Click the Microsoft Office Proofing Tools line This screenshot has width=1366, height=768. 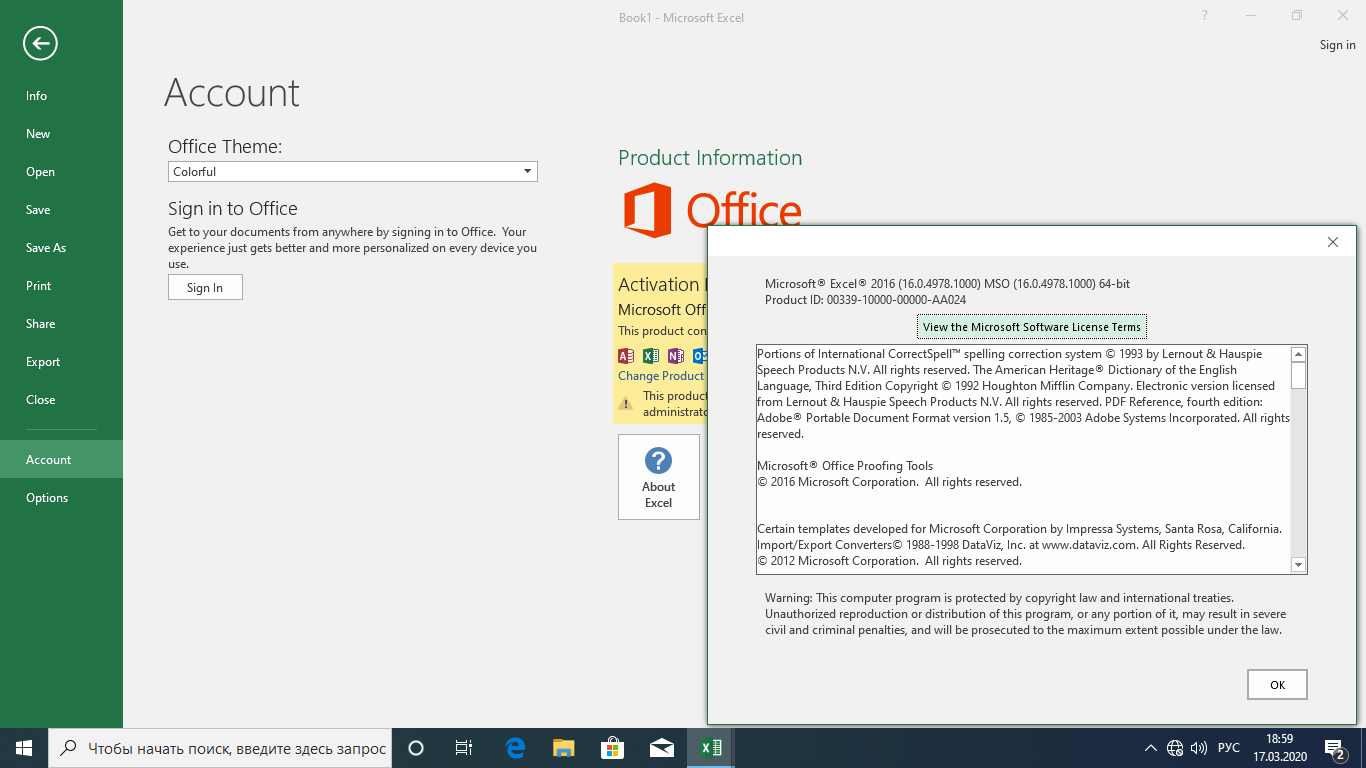[845, 466]
